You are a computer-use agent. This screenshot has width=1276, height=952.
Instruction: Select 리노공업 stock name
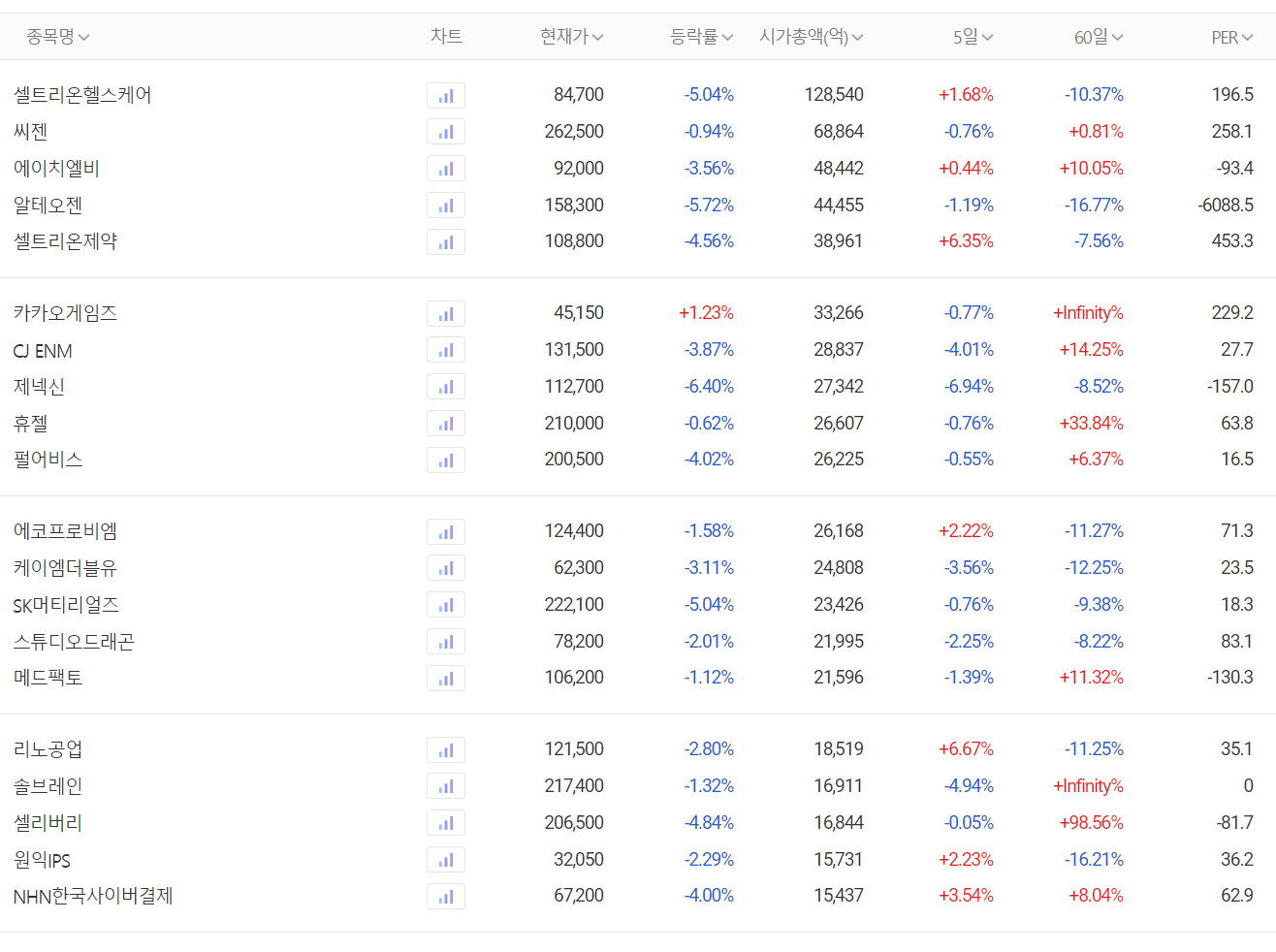48,749
